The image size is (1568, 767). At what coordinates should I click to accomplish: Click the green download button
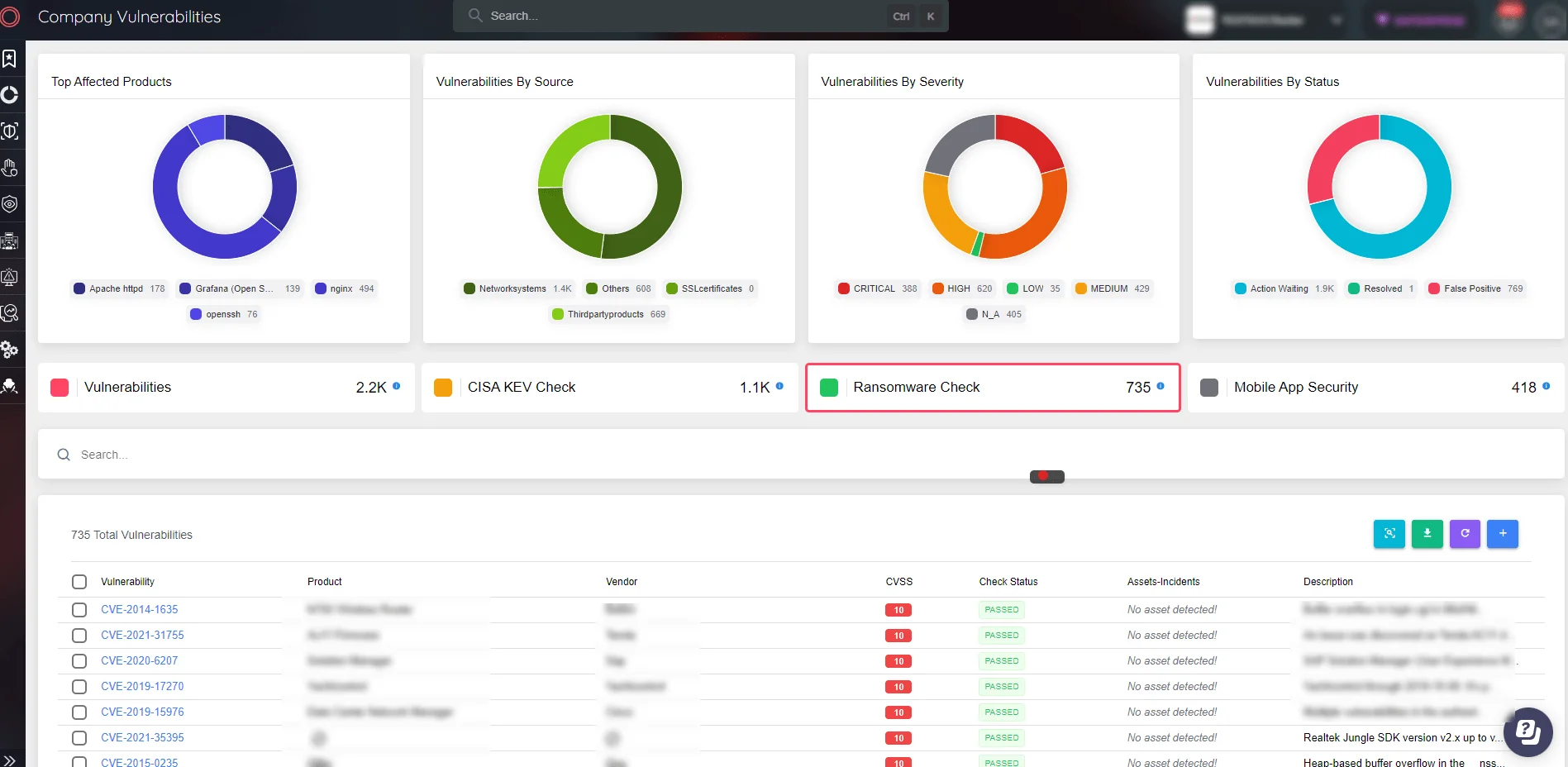point(1427,534)
